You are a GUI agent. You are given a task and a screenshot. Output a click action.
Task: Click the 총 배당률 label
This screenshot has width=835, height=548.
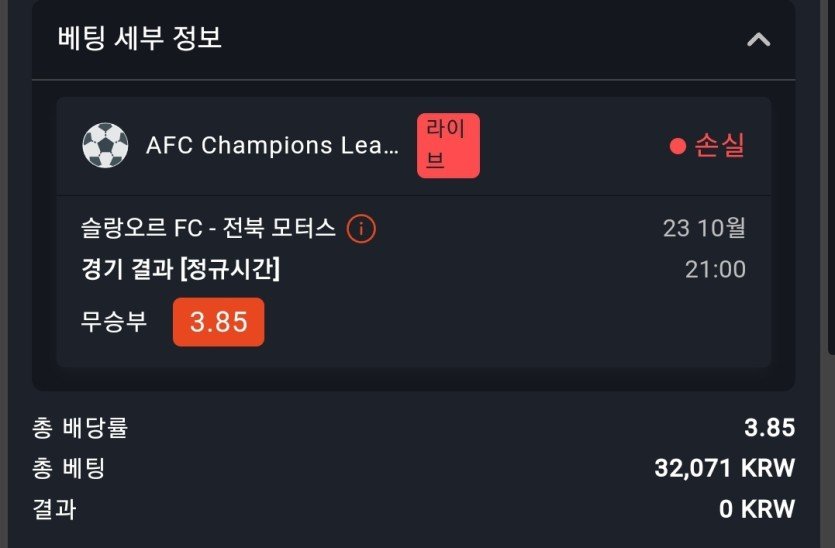[x=81, y=429]
